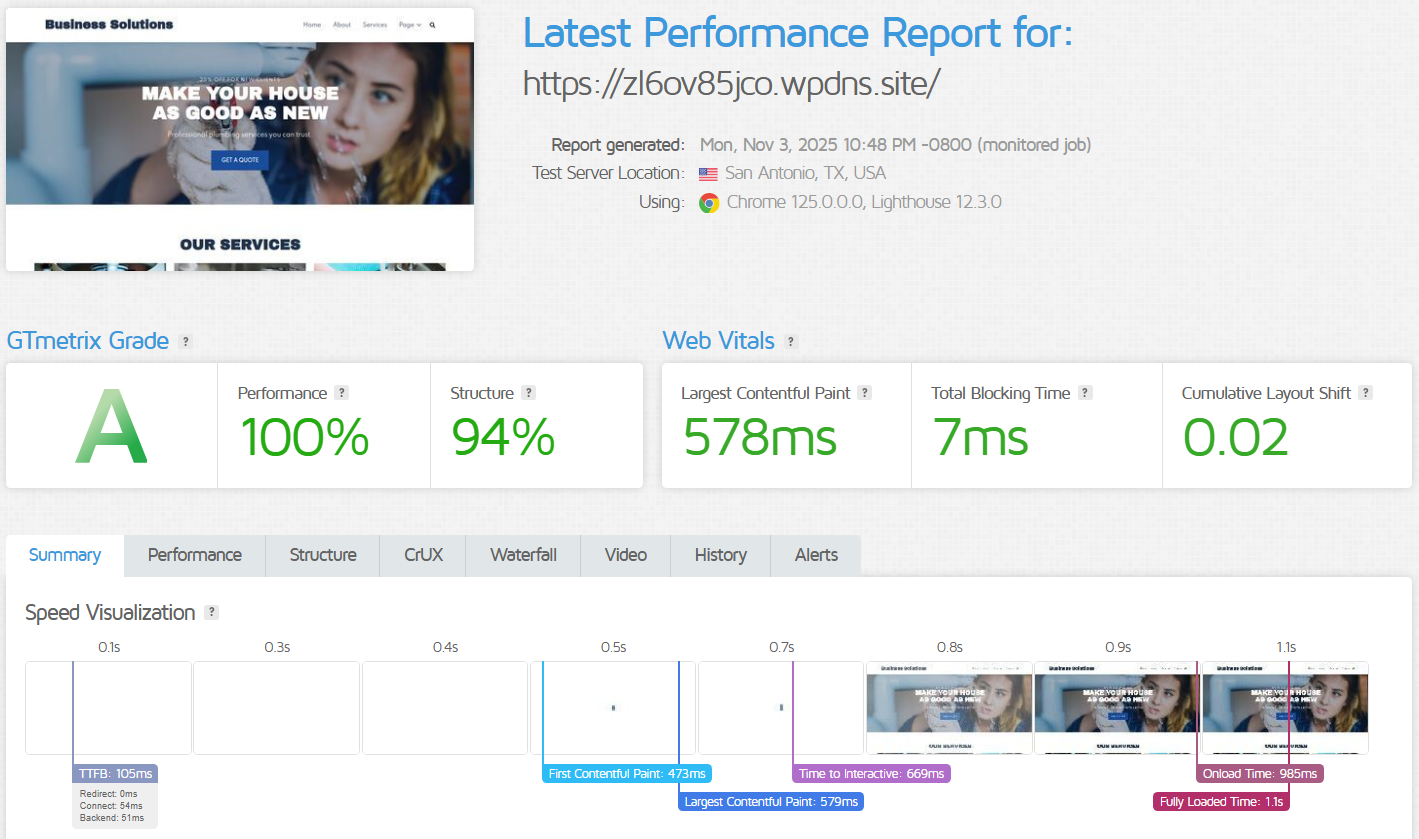Click help icon next to Speed Visualization
1419x839 pixels.
[211, 612]
